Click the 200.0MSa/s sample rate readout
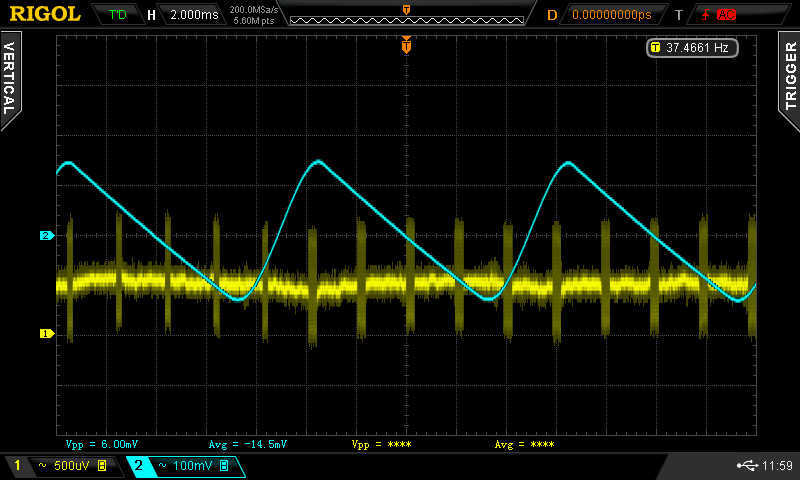Screen dimensions: 800x480 254,10
